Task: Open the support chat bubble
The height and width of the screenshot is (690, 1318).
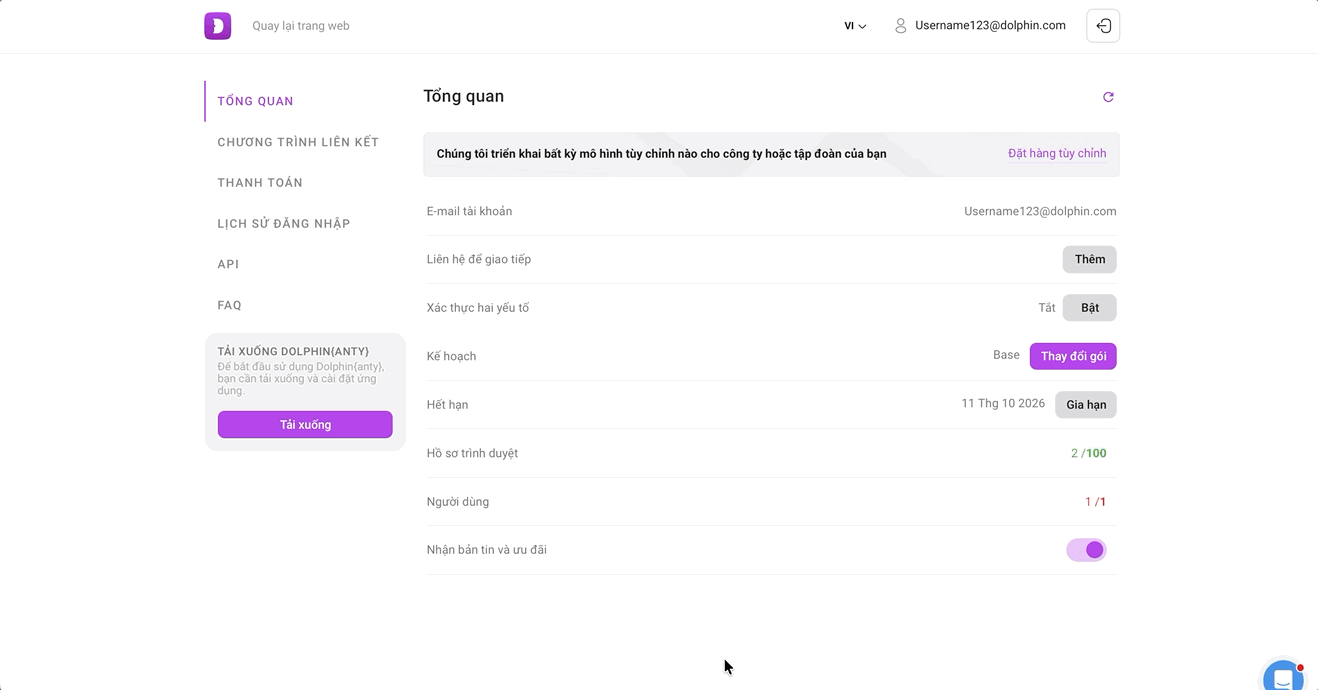Action: coord(1284,678)
